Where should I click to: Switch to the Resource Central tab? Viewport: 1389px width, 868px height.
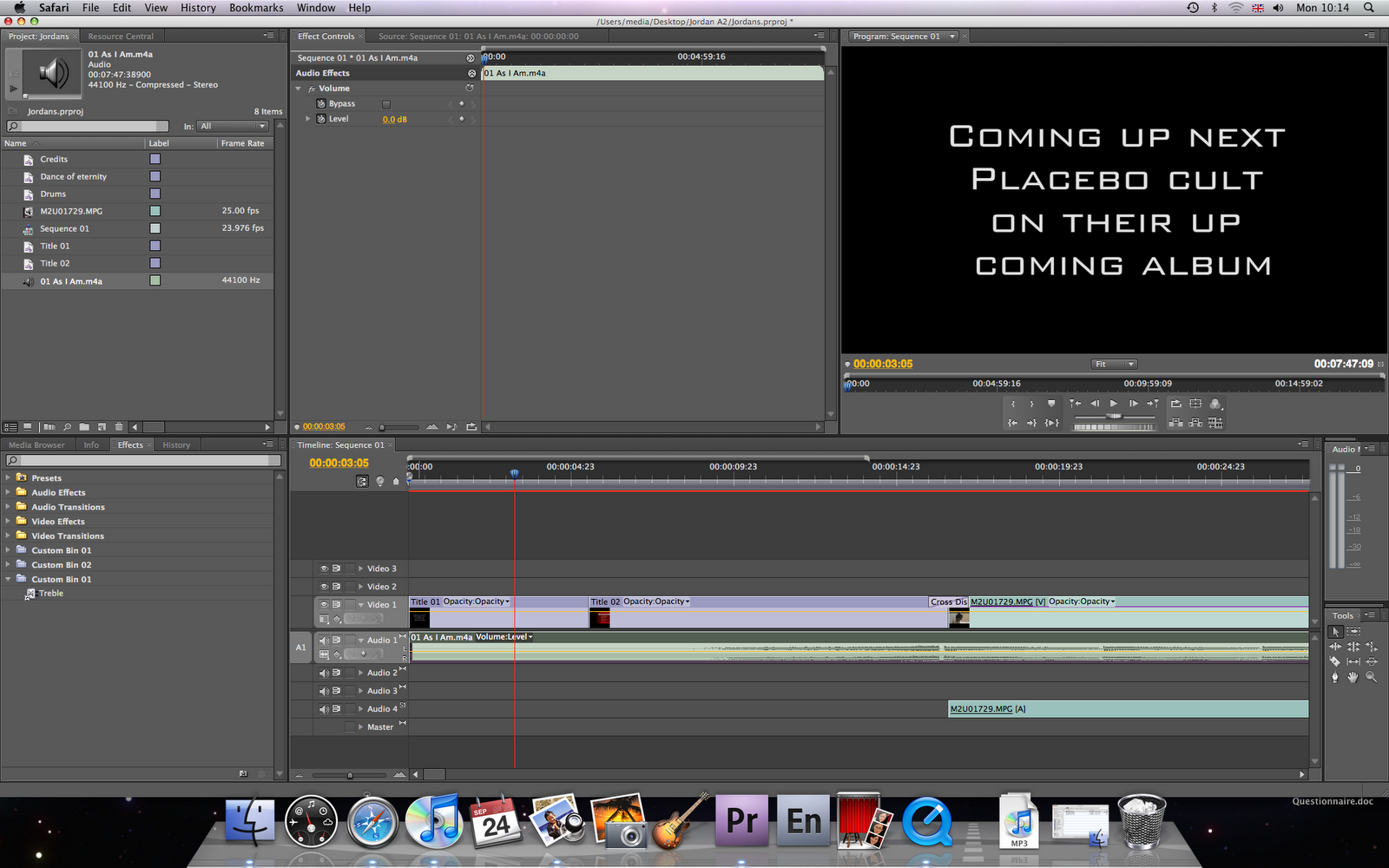pyautogui.click(x=121, y=36)
